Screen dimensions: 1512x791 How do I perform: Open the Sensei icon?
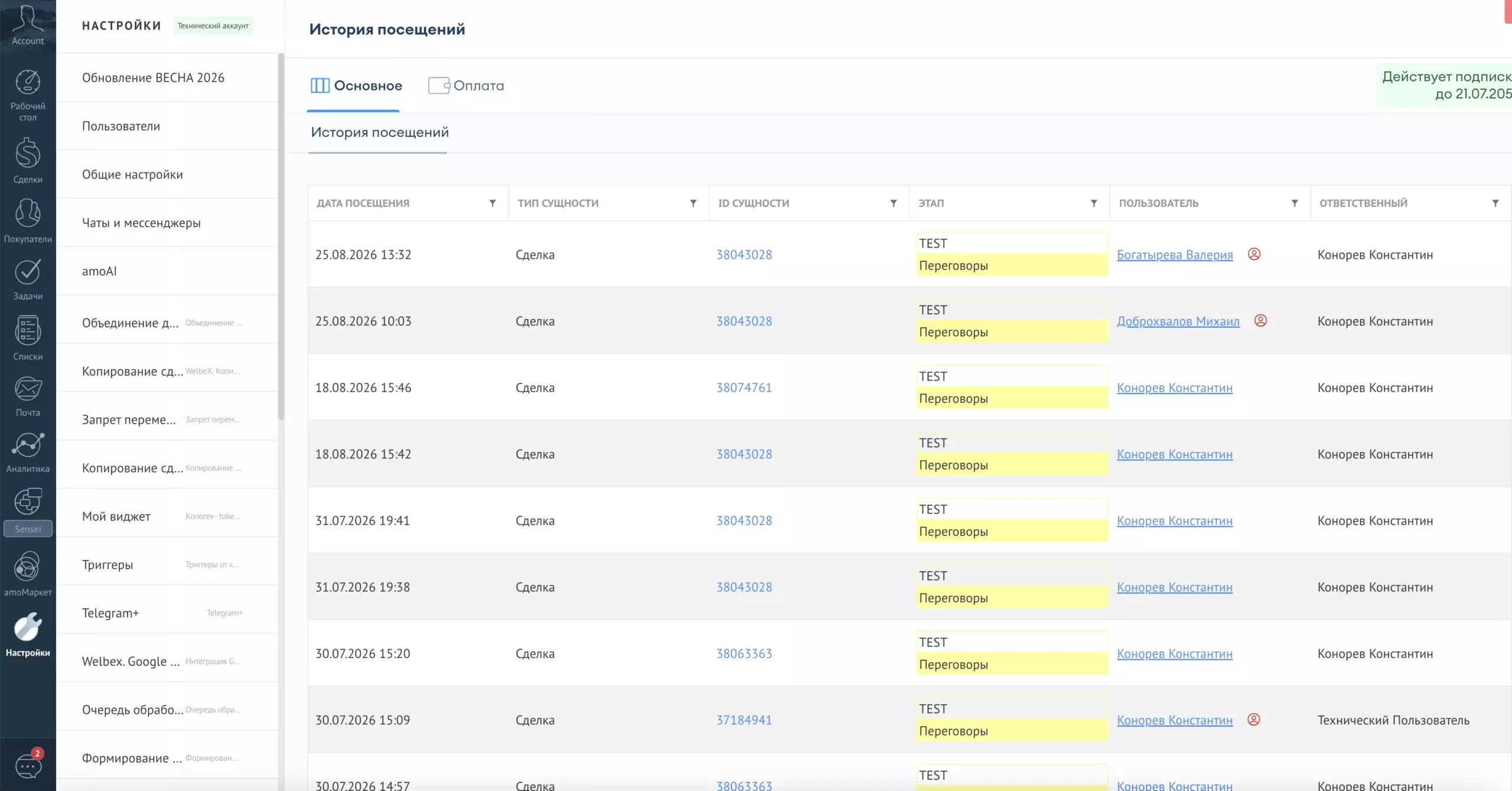click(x=28, y=502)
